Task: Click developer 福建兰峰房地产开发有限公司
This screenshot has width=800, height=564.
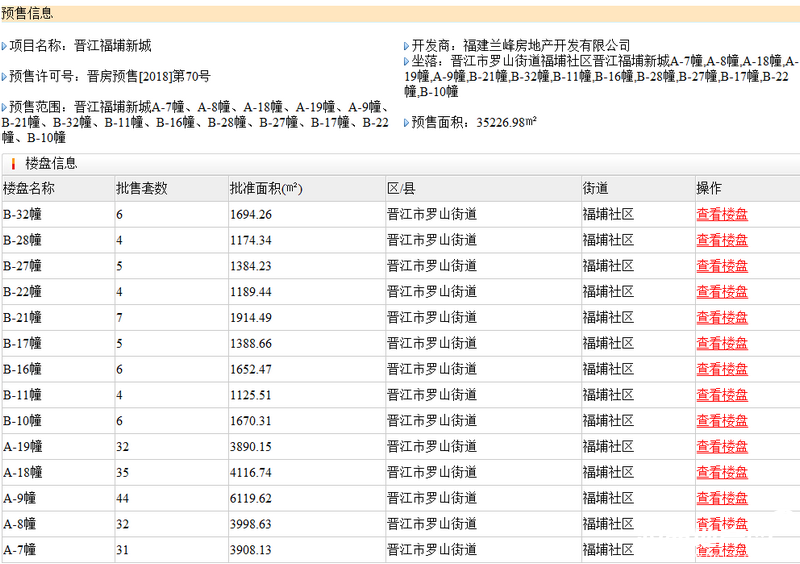Action: click(x=546, y=46)
